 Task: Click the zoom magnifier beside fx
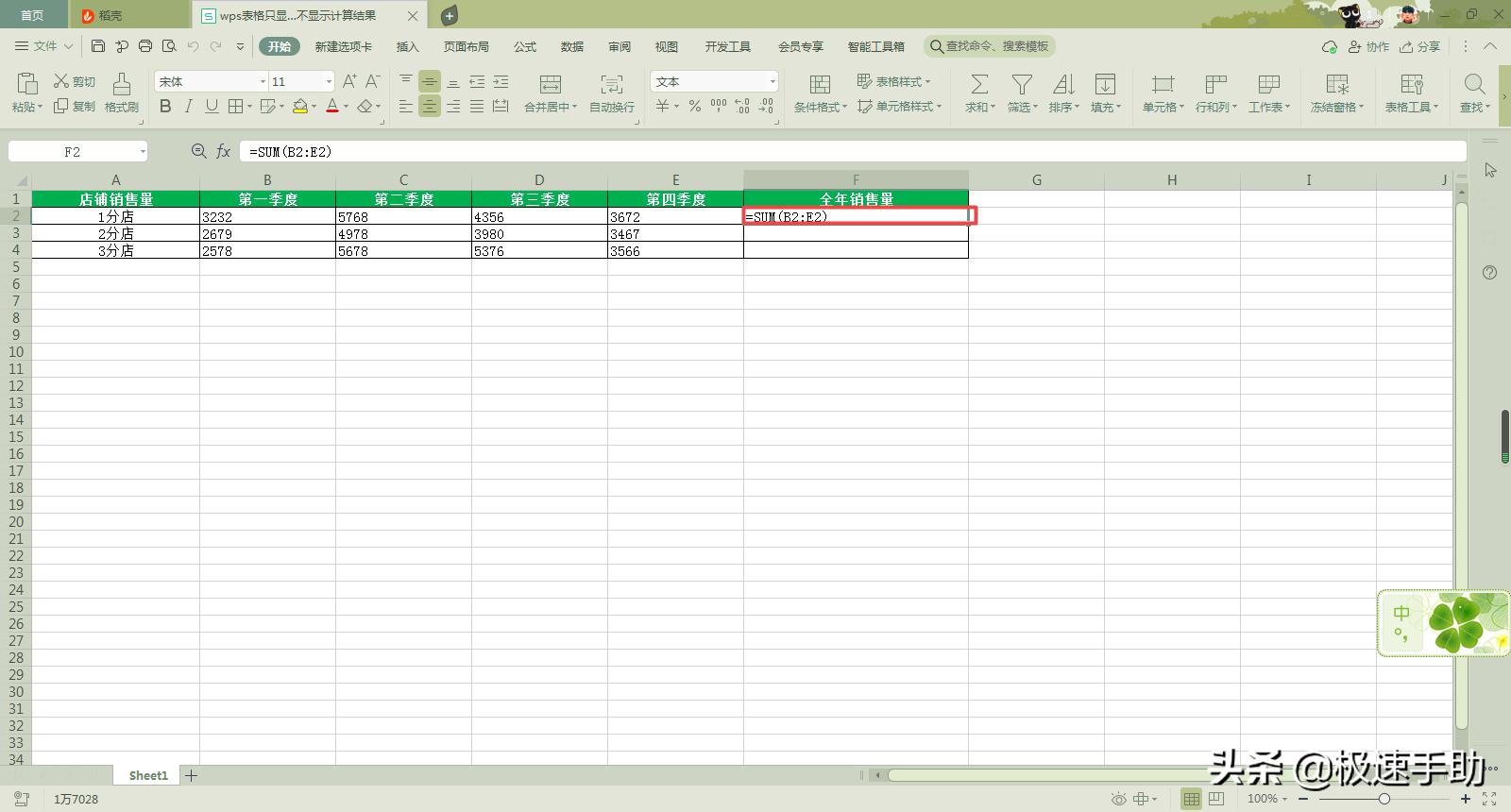pos(198,151)
